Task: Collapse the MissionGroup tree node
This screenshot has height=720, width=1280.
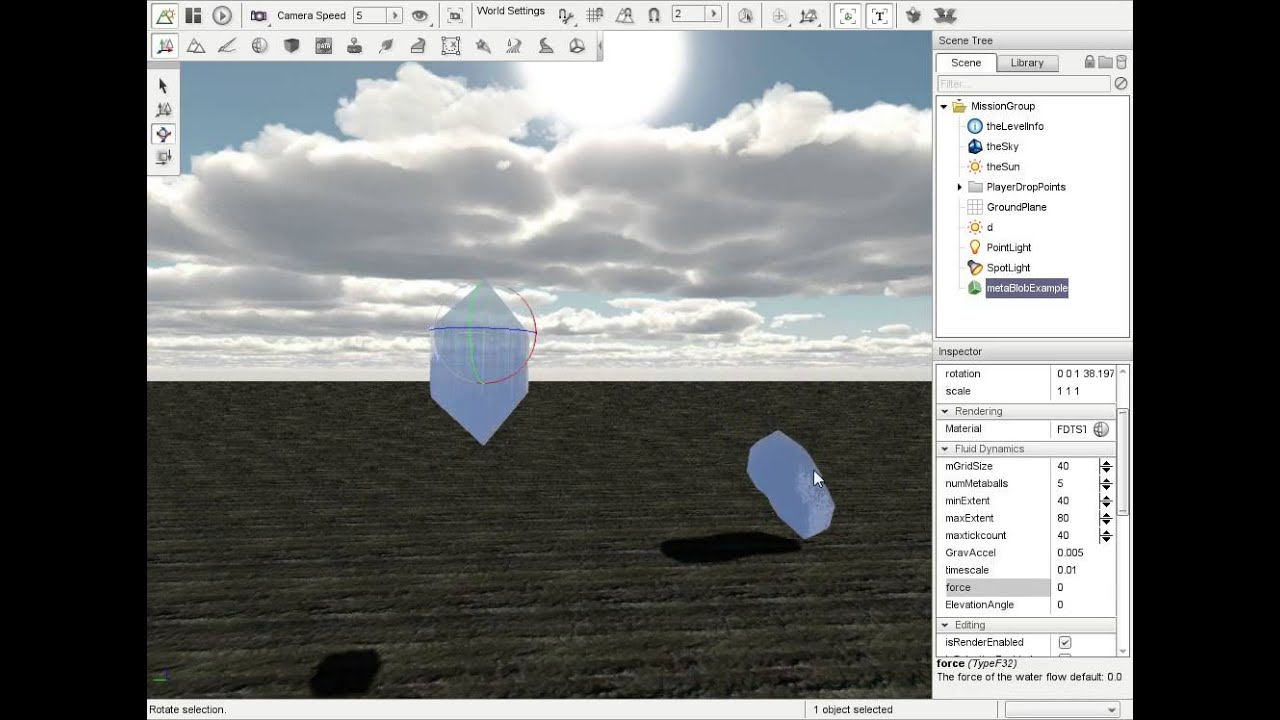Action: point(943,106)
